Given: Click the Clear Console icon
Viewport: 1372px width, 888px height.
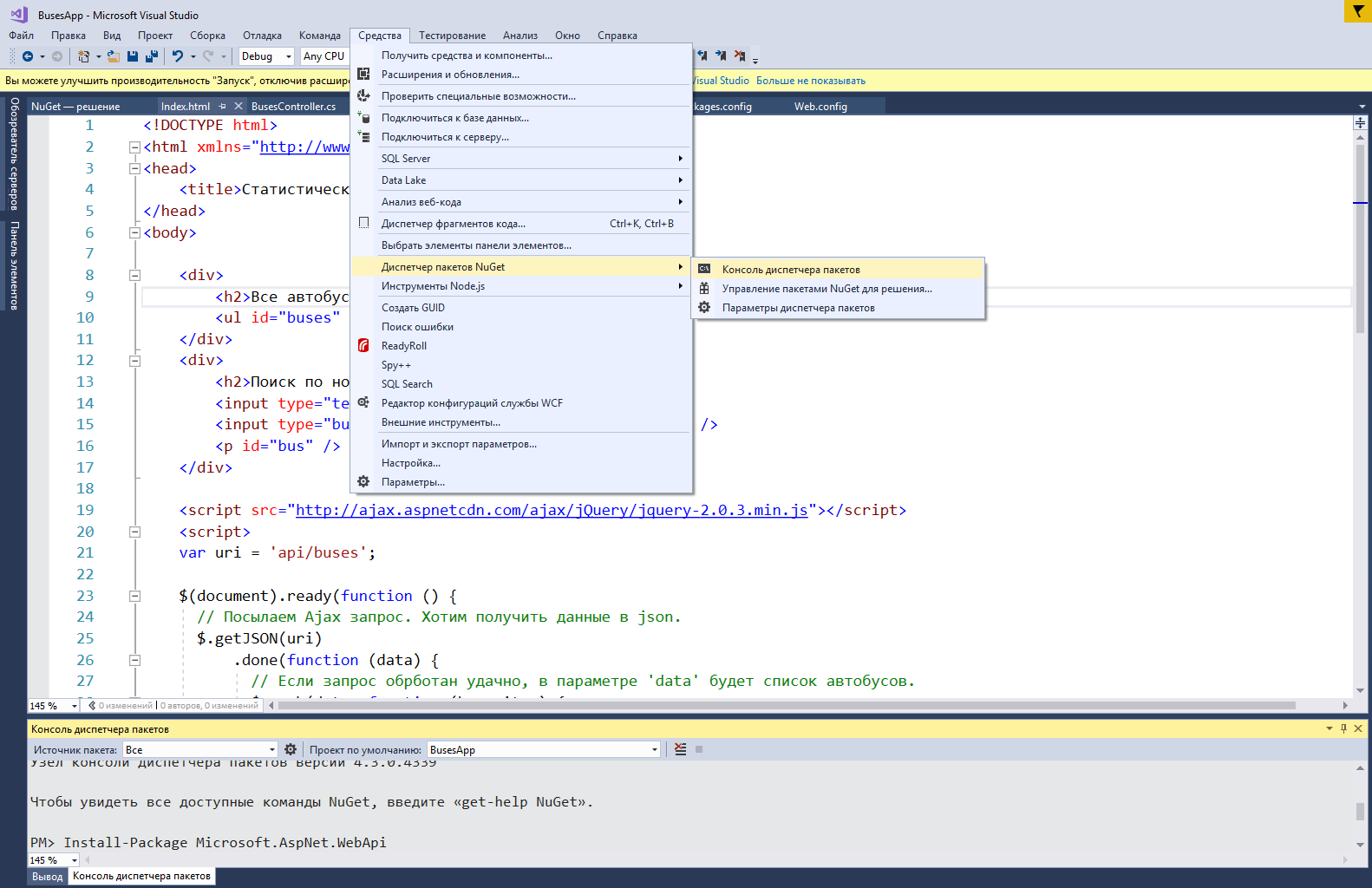Looking at the screenshot, I should tap(681, 749).
